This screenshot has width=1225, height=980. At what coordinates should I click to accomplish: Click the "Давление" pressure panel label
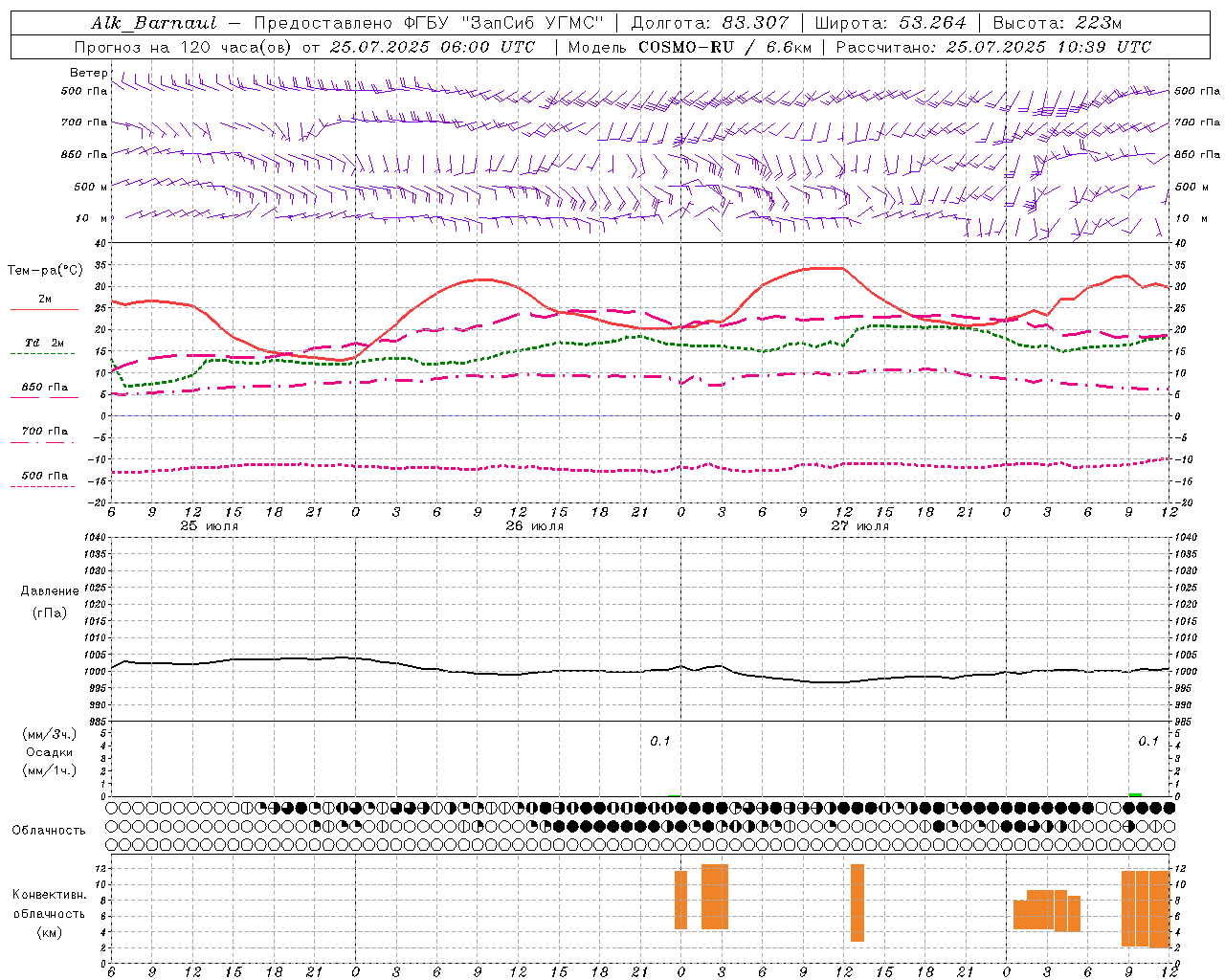pyautogui.click(x=50, y=591)
